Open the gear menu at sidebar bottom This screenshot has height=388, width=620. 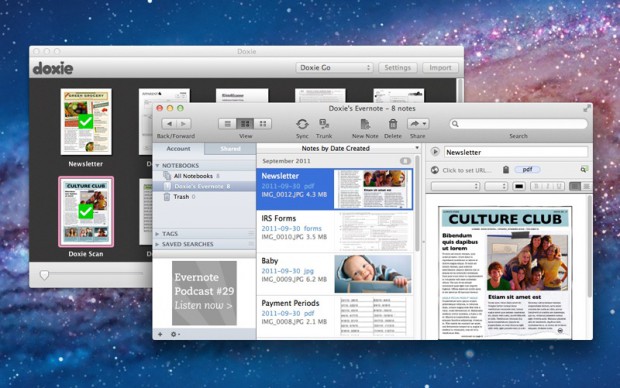click(175, 334)
